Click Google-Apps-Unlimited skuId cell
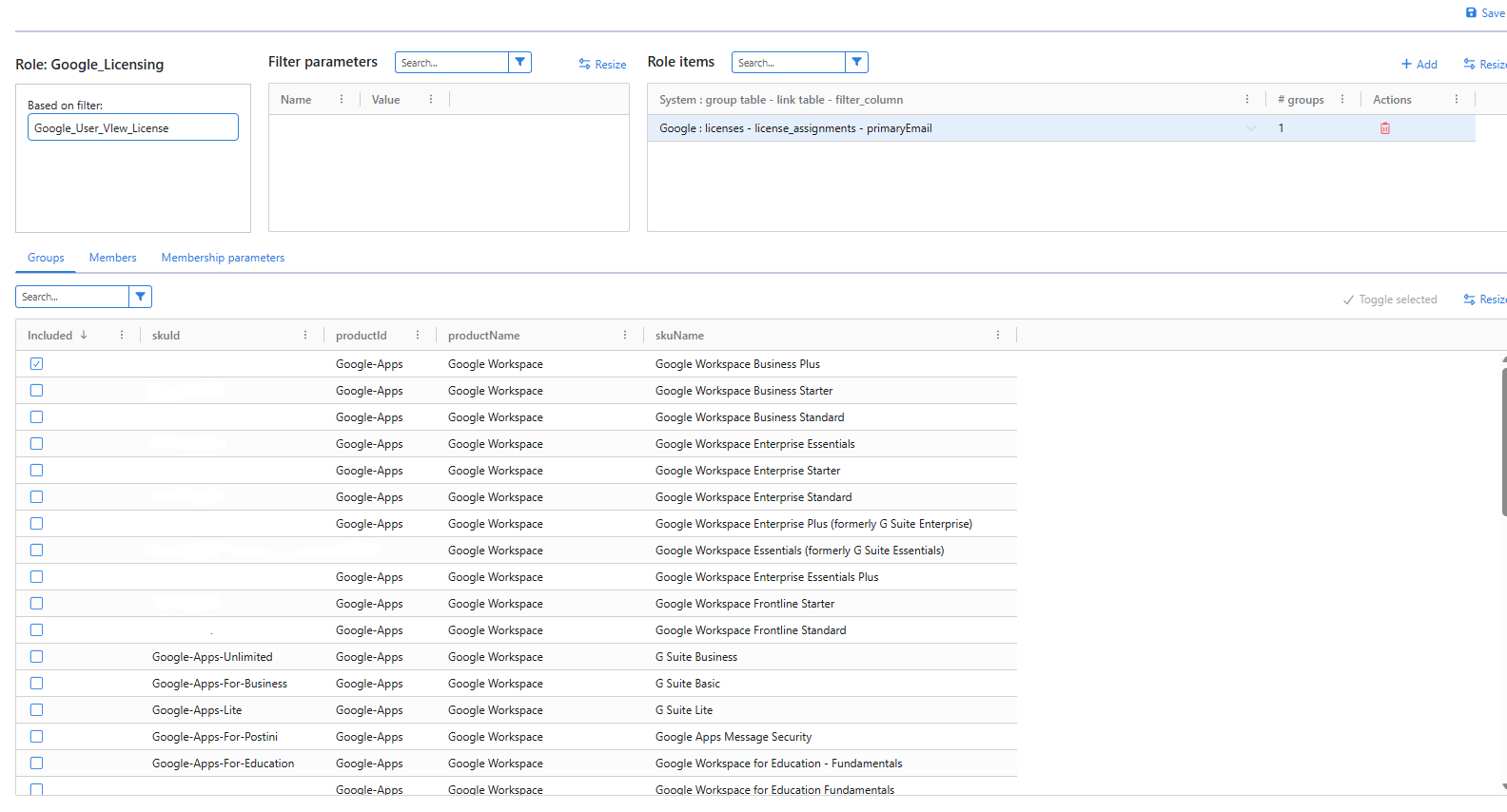 tap(212, 657)
